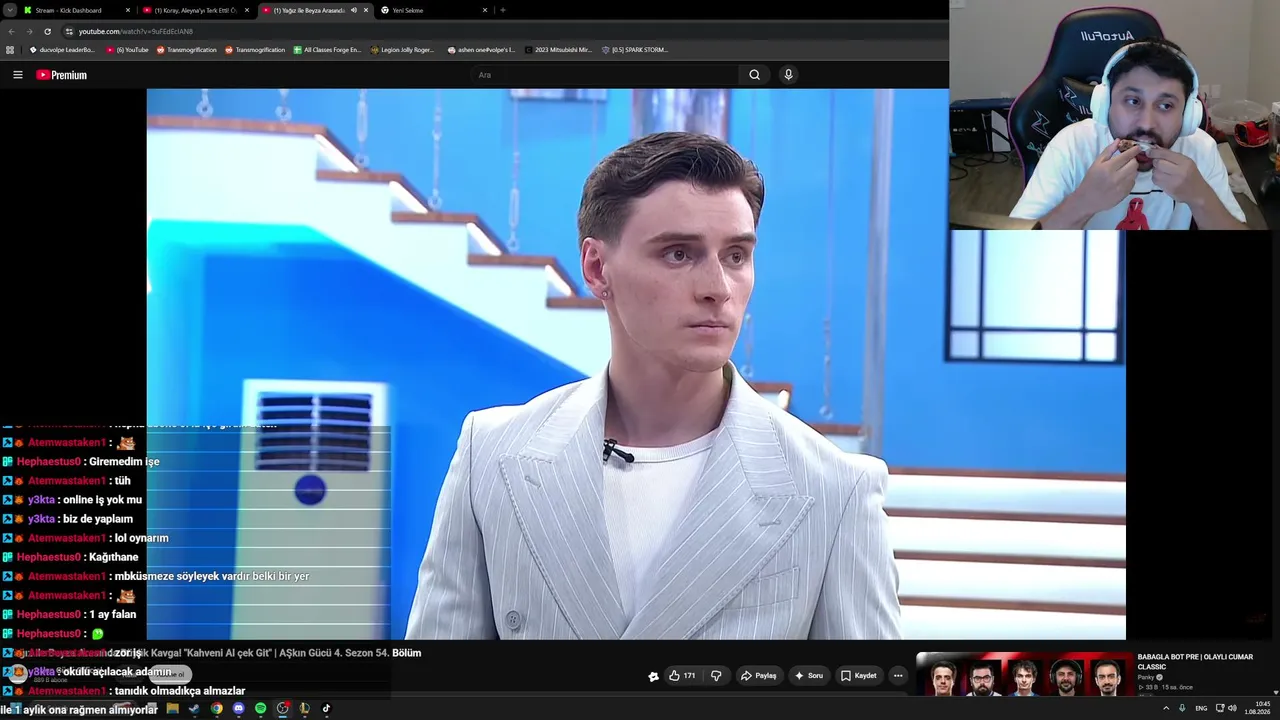The image size is (1280, 720).
Task: Open site information icon in address bar
Action: [69, 31]
